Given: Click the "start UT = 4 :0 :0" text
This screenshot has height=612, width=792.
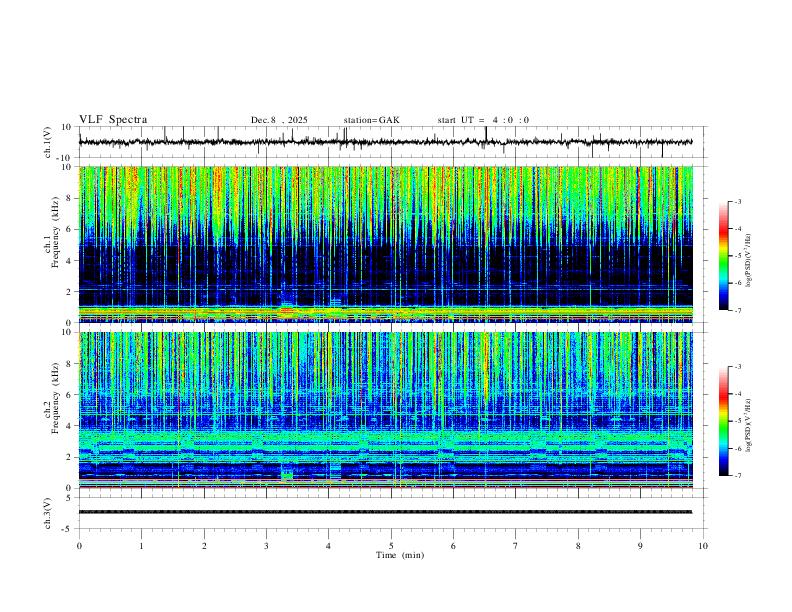Looking at the screenshot, I should [483, 120].
